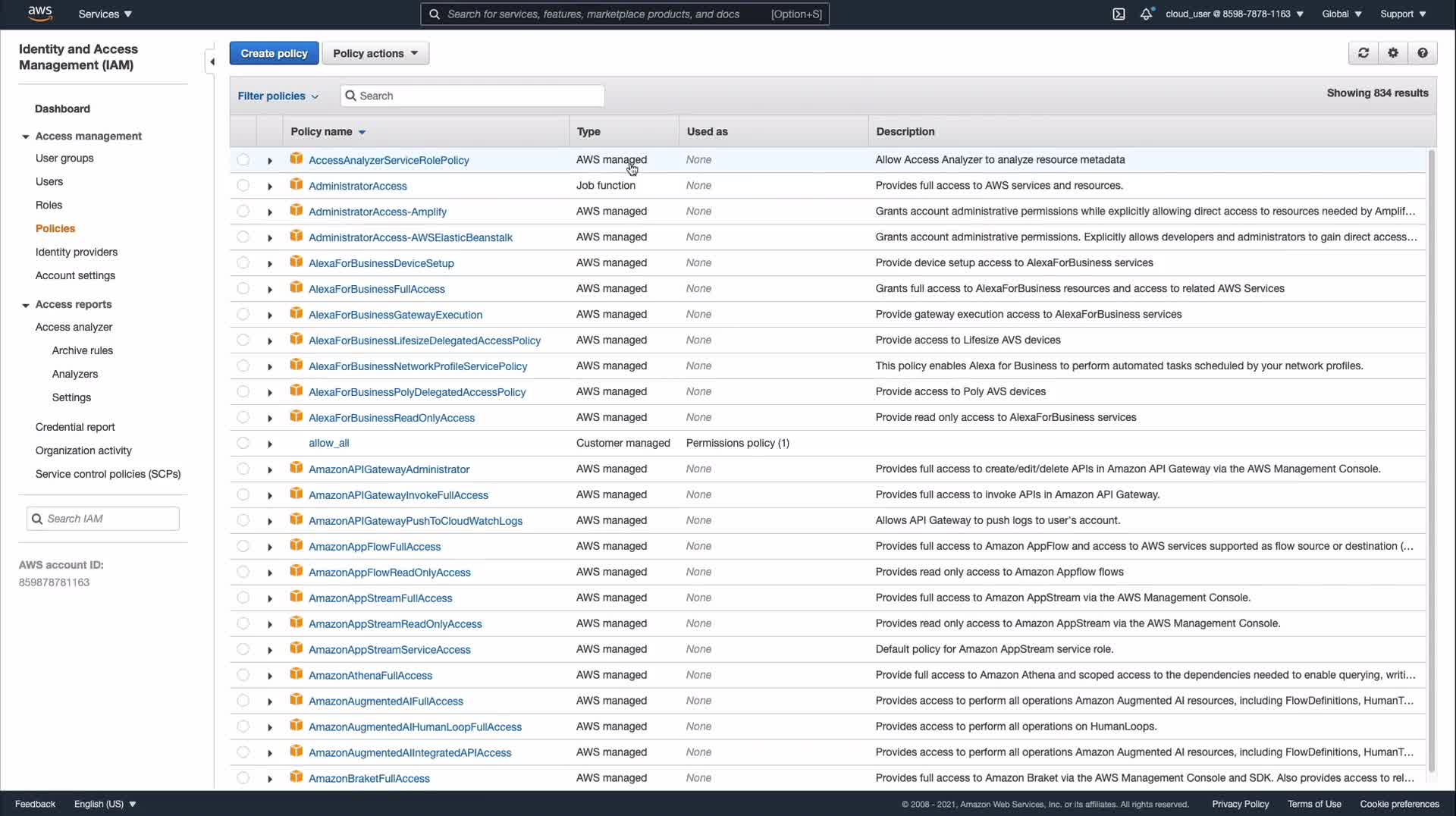Click the AdministratorAccess policy box icon
Screen dimensions: 1456x816
tap(297, 185)
